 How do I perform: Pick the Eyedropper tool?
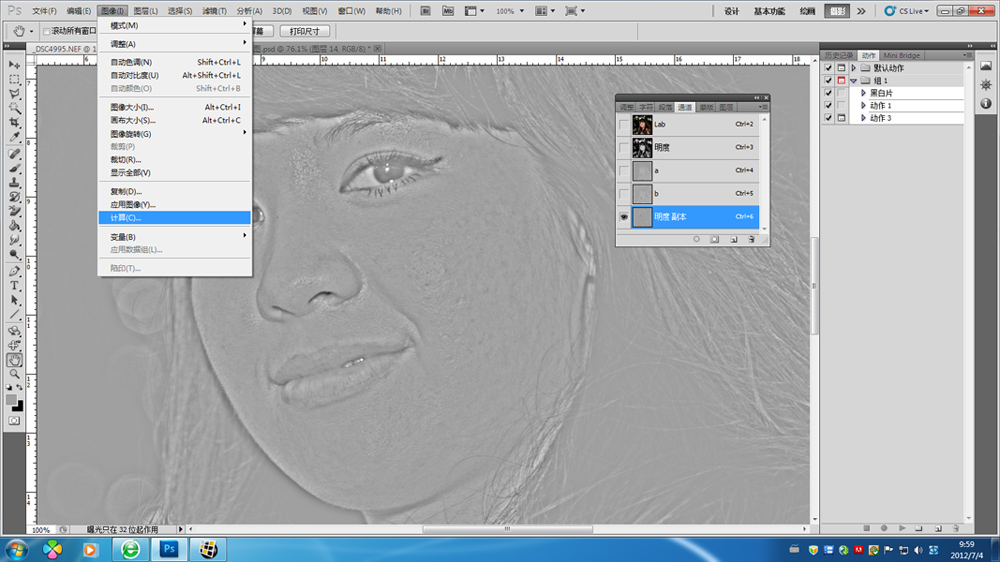(15, 136)
